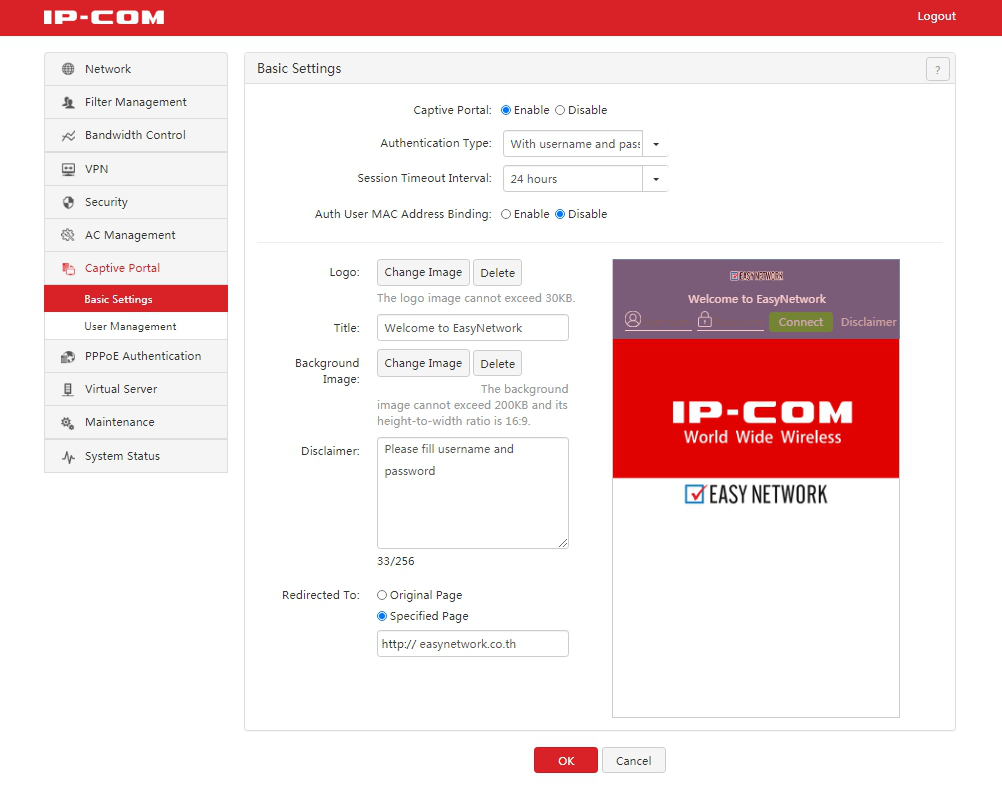The width and height of the screenshot is (1002, 799).
Task: Click the Title input field
Action: point(473,328)
